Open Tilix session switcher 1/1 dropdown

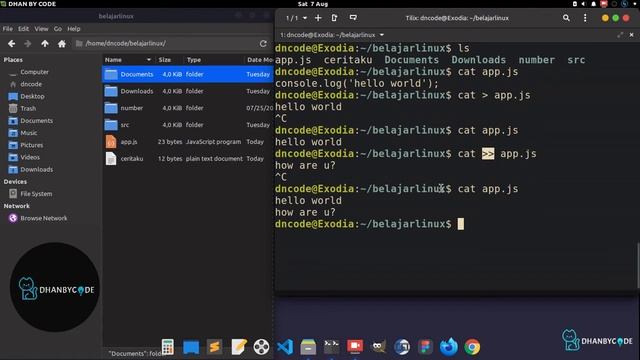pyautogui.click(x=296, y=18)
